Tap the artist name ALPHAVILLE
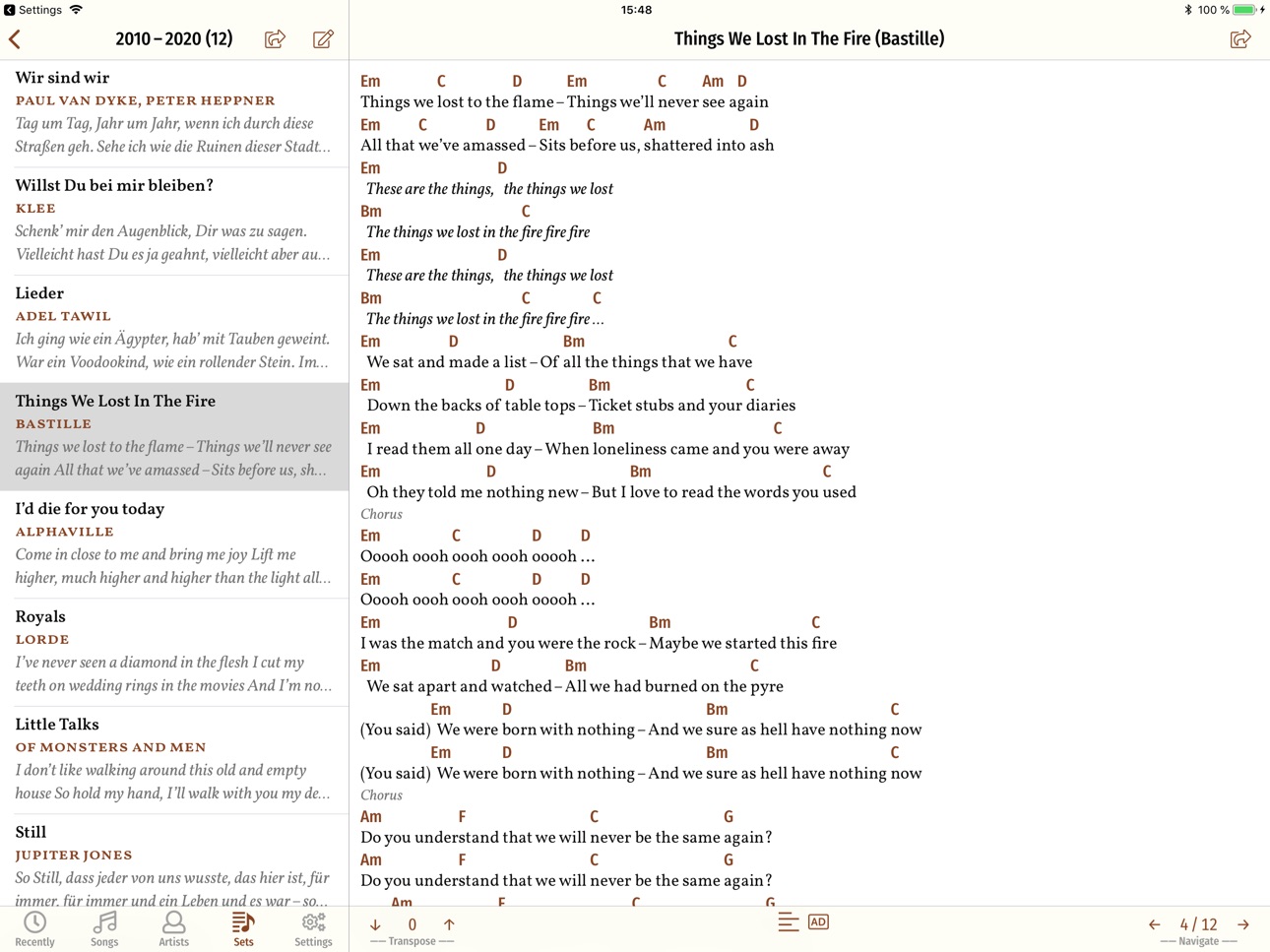Viewport: 1270px width, 952px height. 64,532
